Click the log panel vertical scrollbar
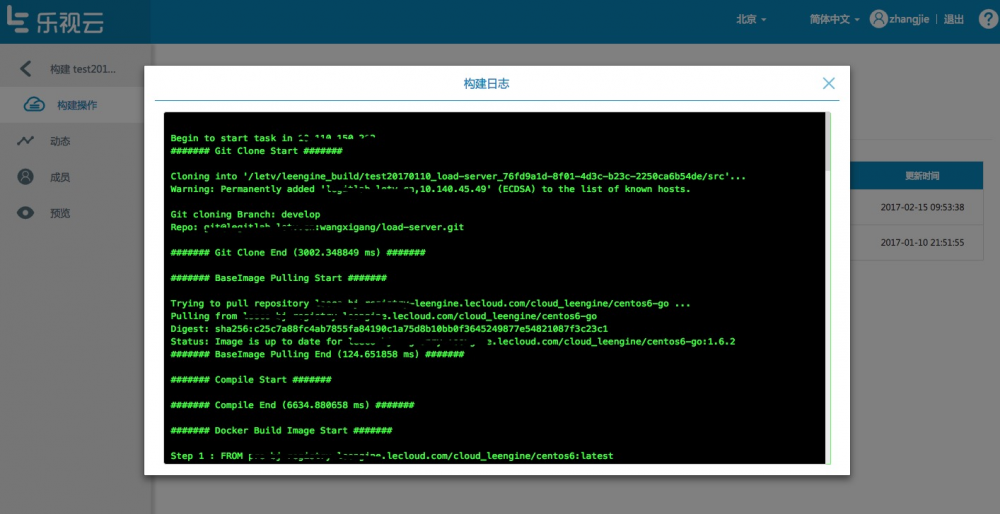Image resolution: width=1000 pixels, height=514 pixels. coord(828,141)
